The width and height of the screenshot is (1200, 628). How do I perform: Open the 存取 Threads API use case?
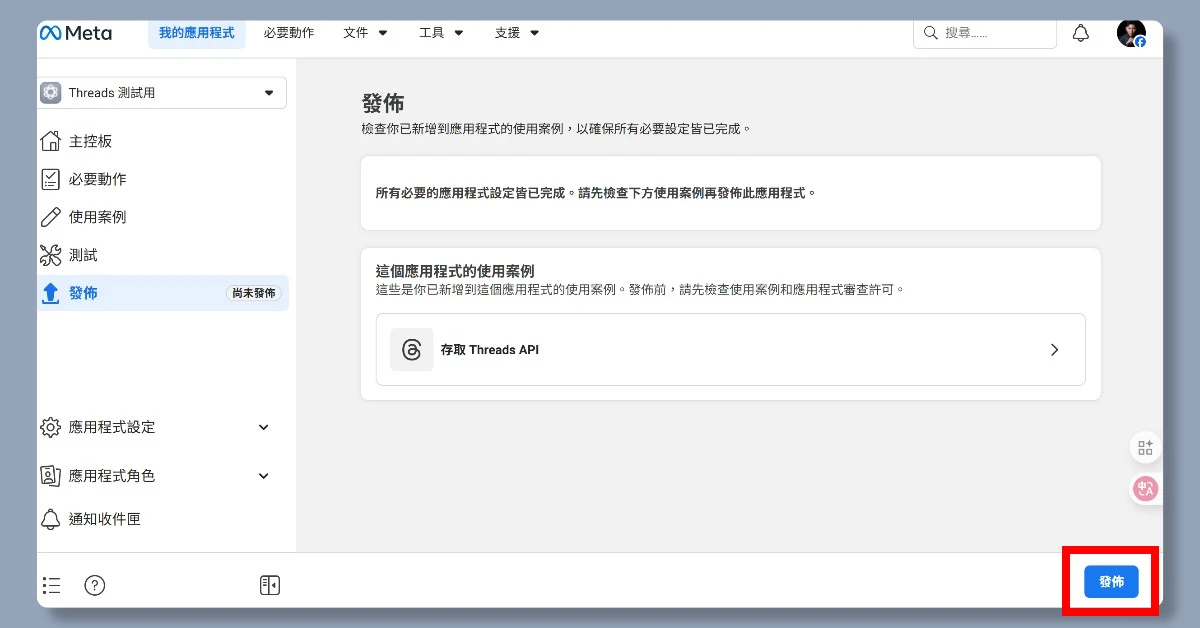point(730,349)
